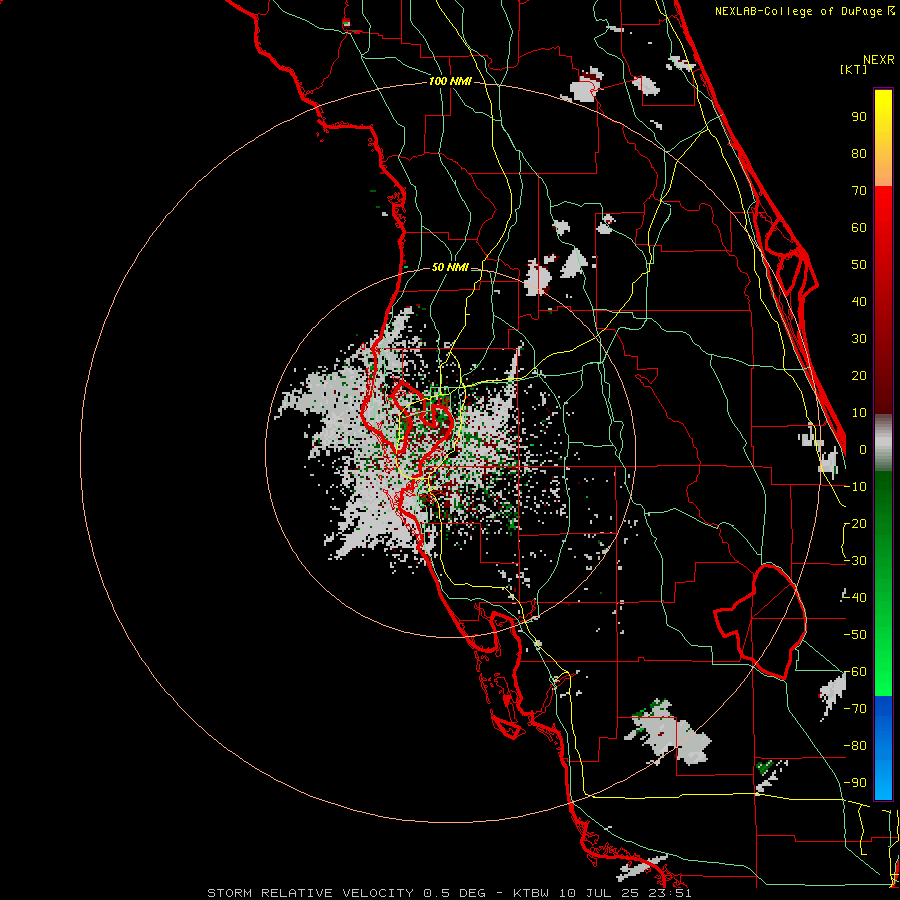Click the -40 scale value
The width and height of the screenshot is (900, 900).
(855, 598)
